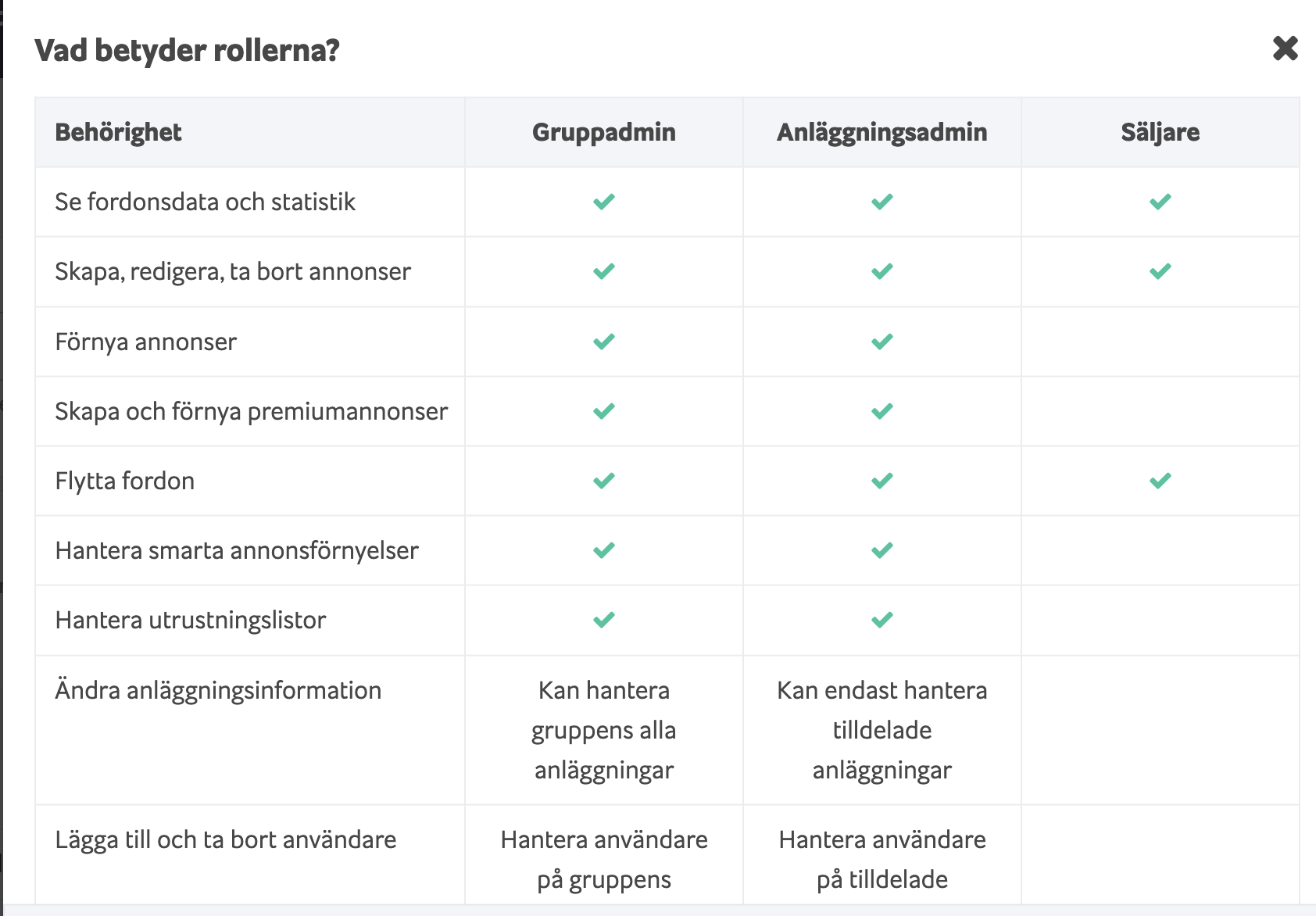The height and width of the screenshot is (916, 1316).
Task: Toggle the Anläggningsadmin permission for Skapa annonser
Action: pyautogui.click(x=881, y=271)
